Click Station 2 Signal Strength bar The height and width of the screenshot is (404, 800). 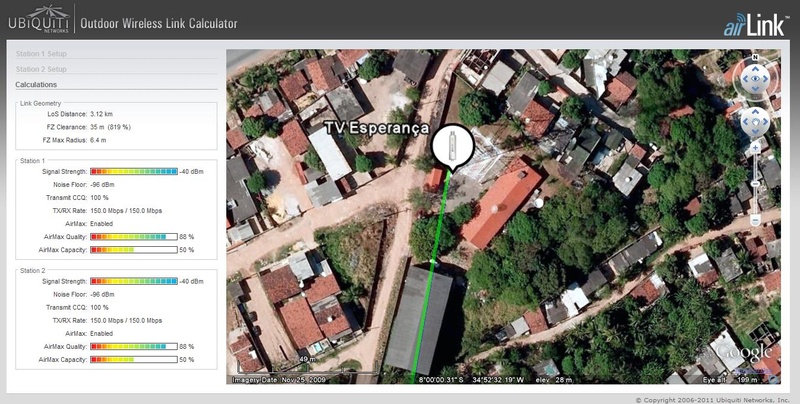[134, 282]
